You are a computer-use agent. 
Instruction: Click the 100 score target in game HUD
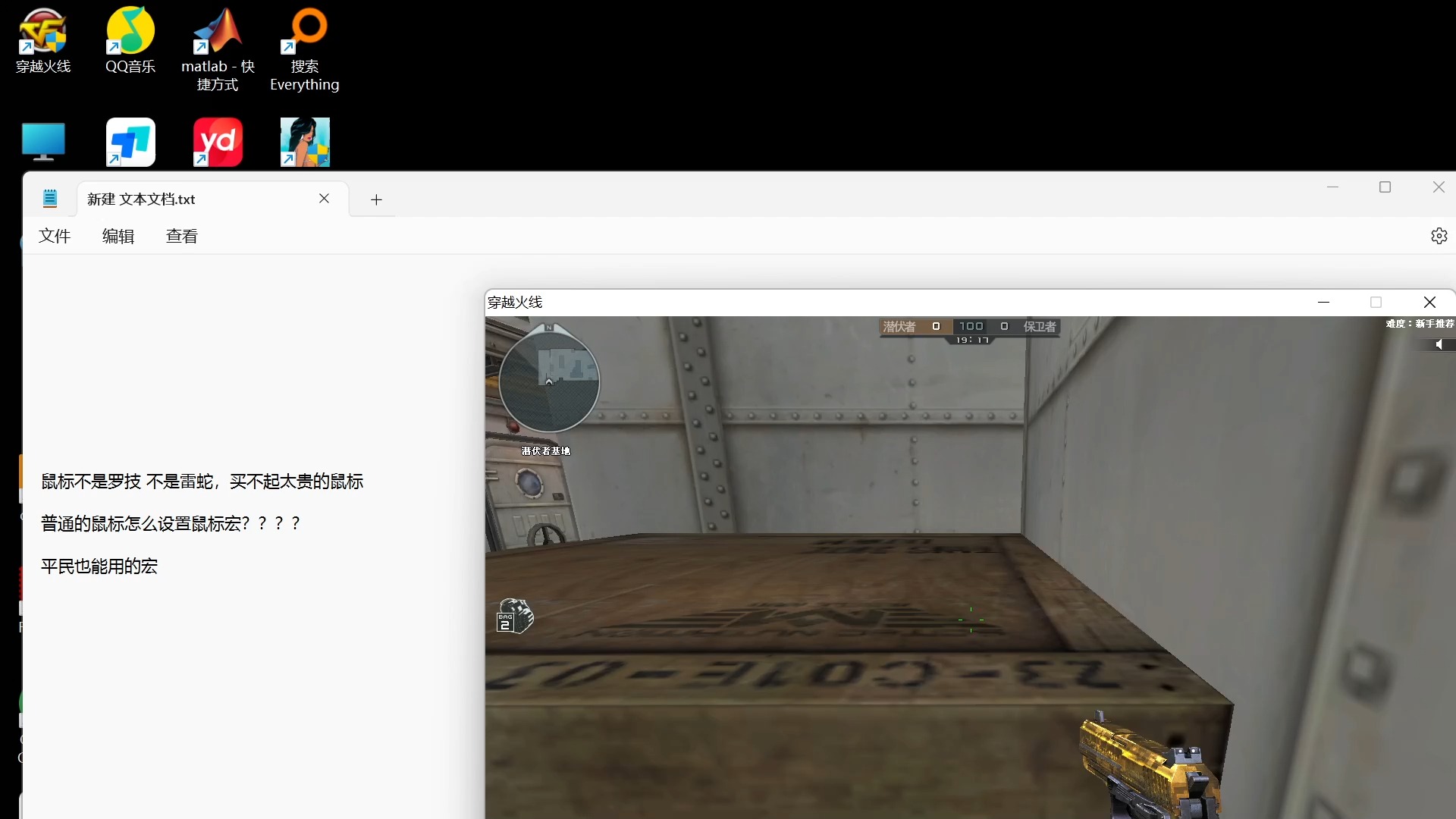(971, 326)
